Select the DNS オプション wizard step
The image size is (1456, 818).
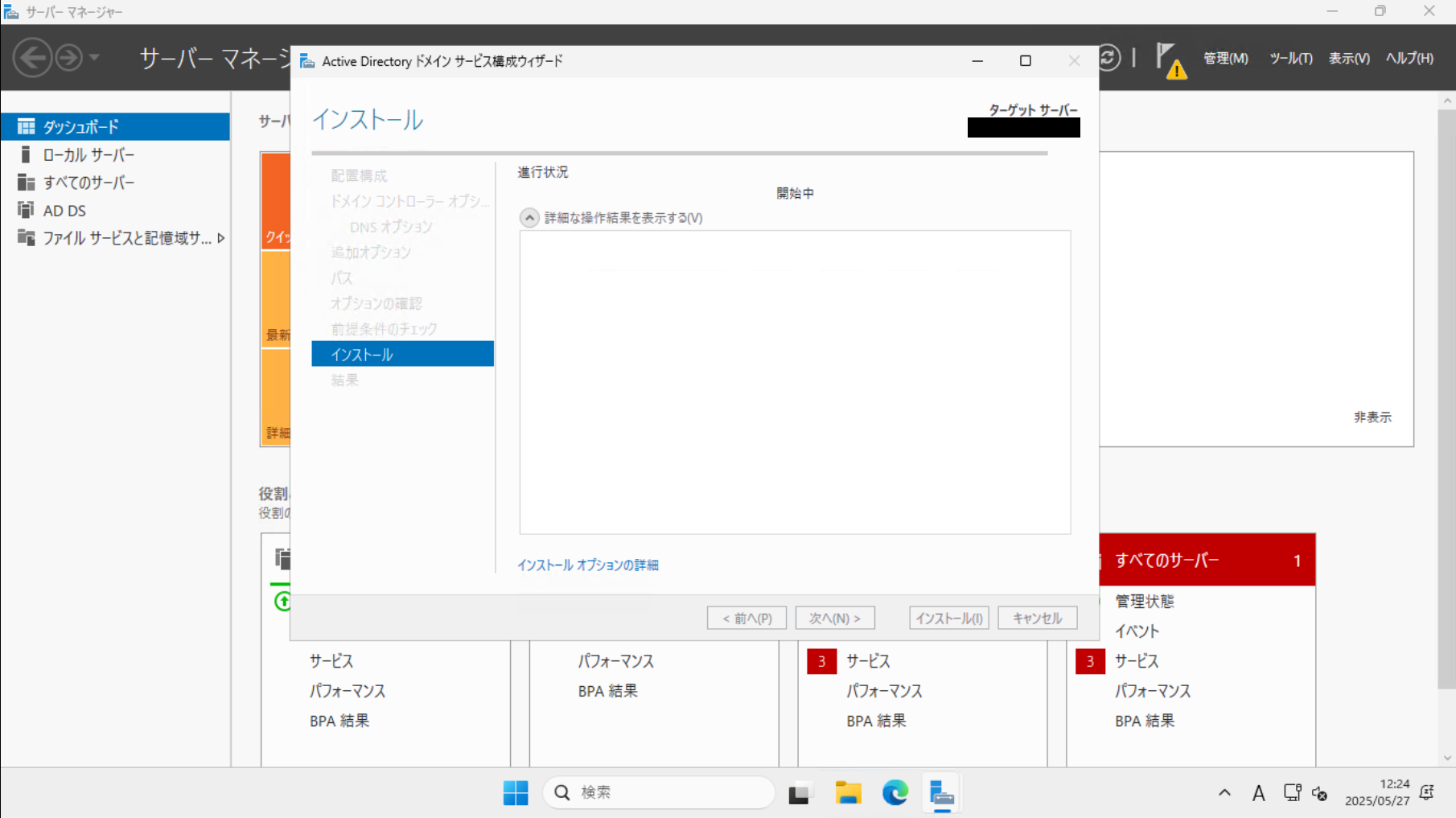point(391,227)
